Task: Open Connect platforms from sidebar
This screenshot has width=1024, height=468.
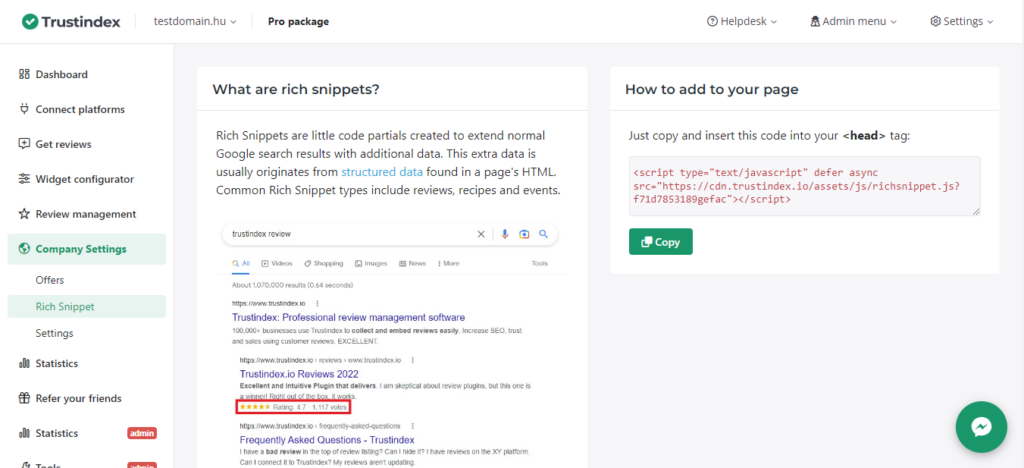Action: pyautogui.click(x=79, y=109)
